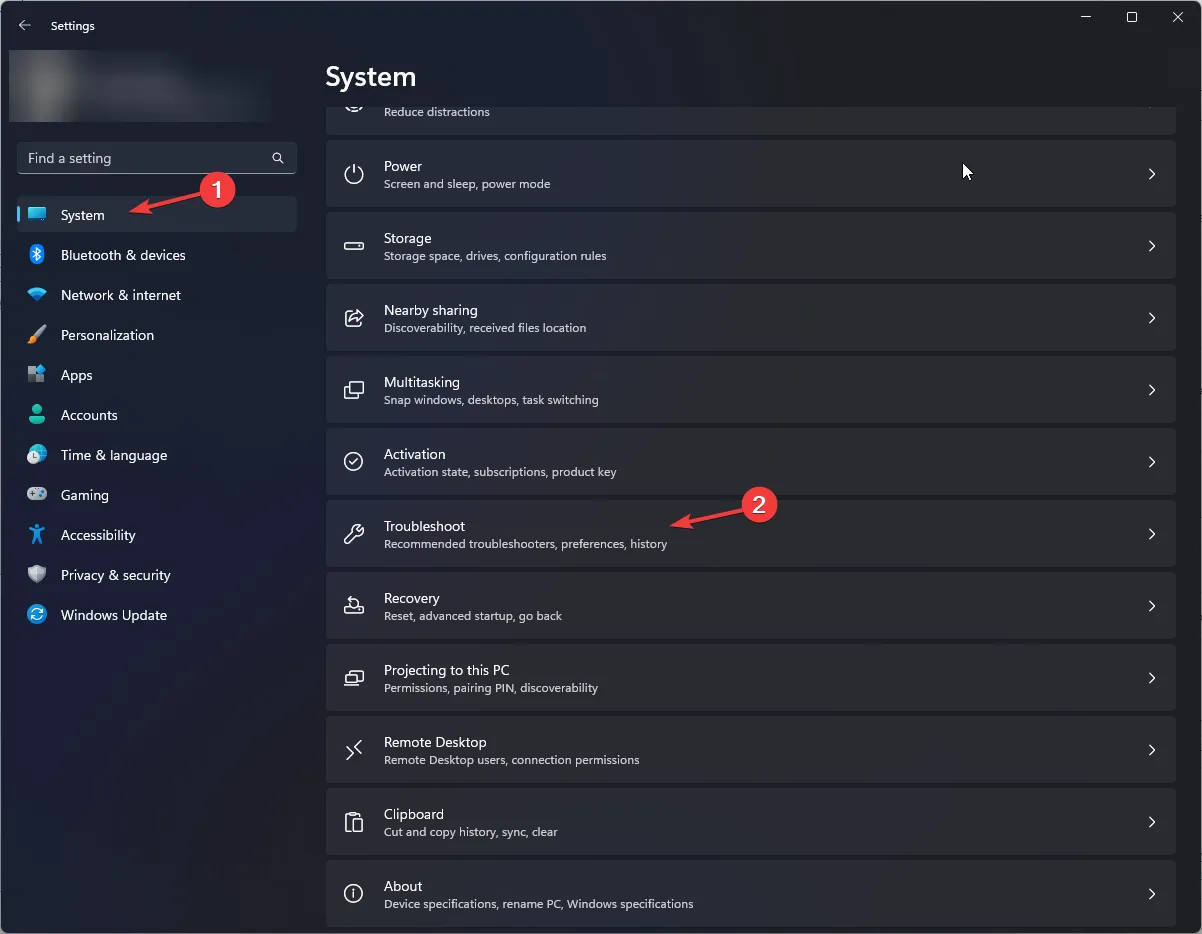Click the Windows Update sync icon
Viewport: 1202px width, 934px height.
click(37, 615)
